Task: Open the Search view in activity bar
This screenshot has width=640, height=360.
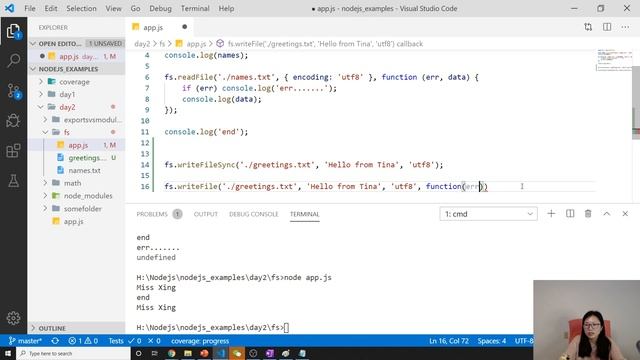Action: 13,61
